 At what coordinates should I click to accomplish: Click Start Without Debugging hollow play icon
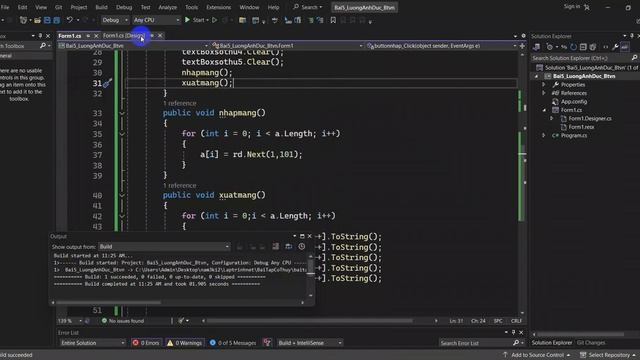[x=214, y=20]
